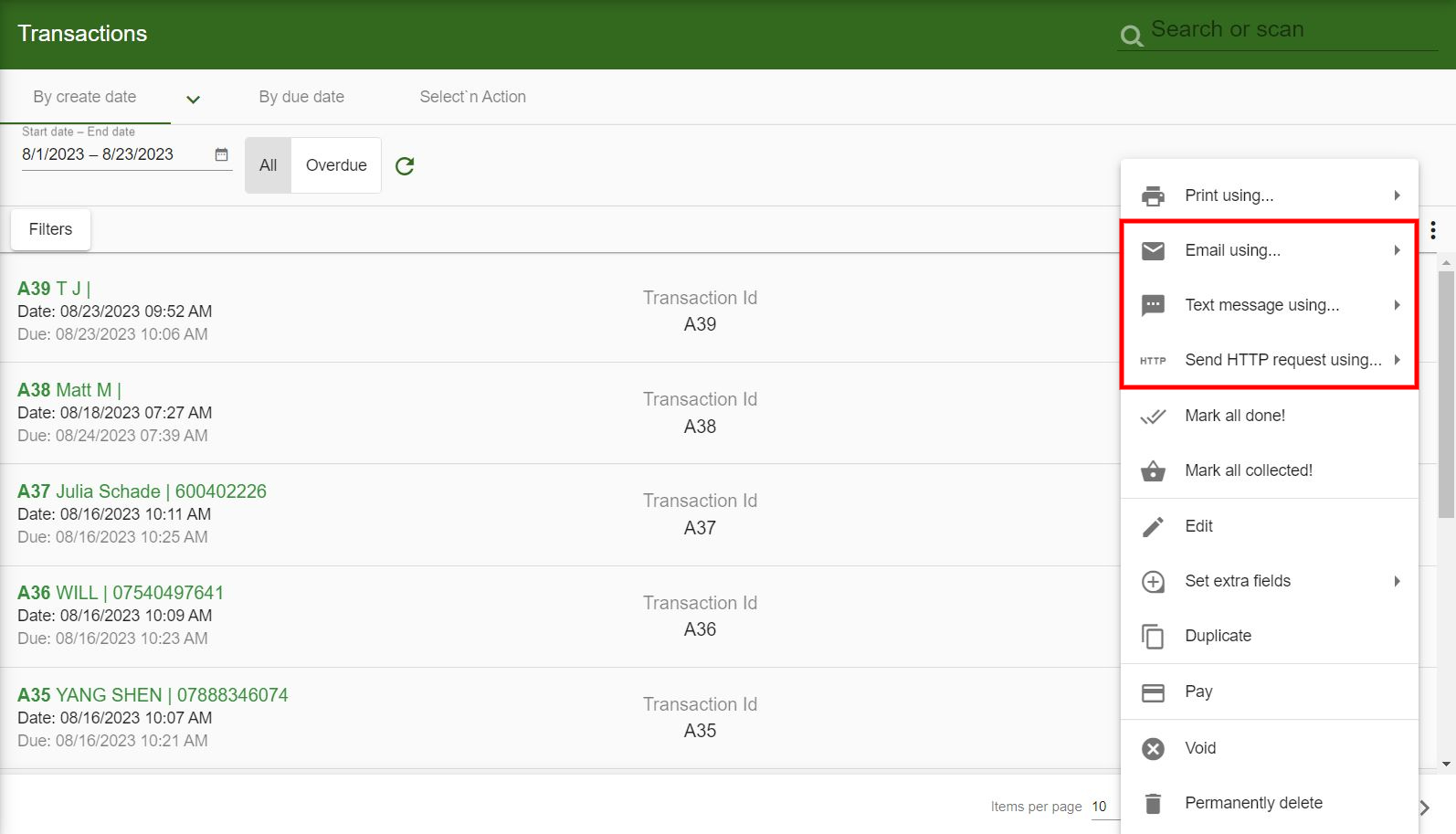Choose Duplicate from the menu

tap(1270, 636)
